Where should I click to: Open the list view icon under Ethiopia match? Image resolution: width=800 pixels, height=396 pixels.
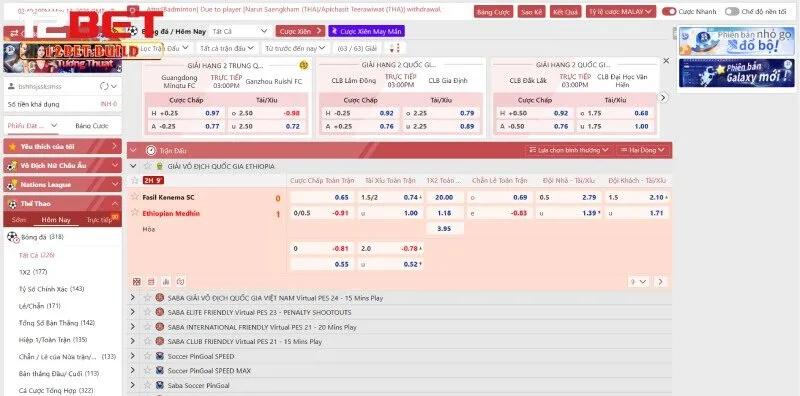151,281
